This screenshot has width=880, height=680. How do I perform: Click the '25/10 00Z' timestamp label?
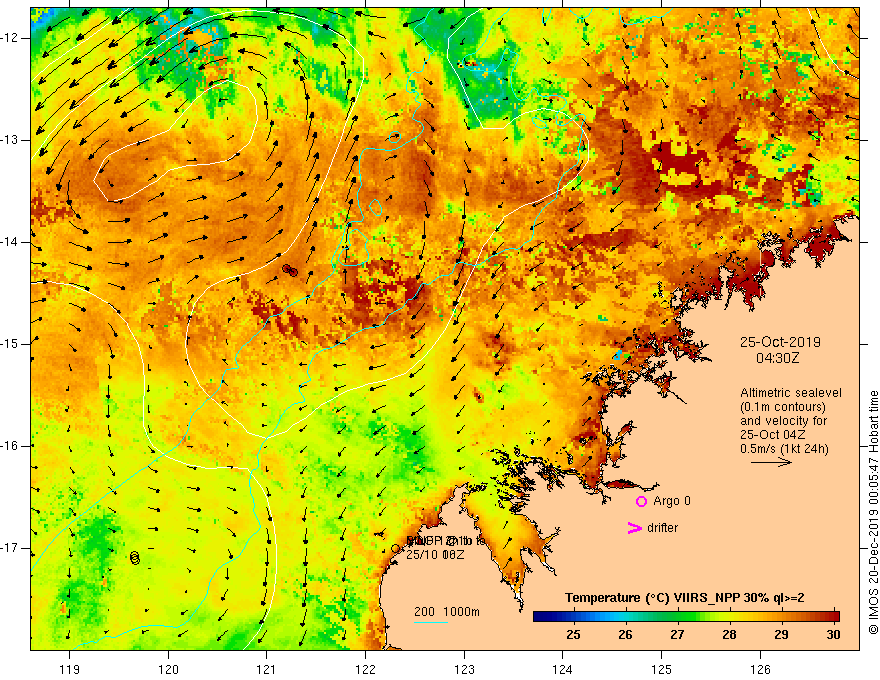(435, 555)
